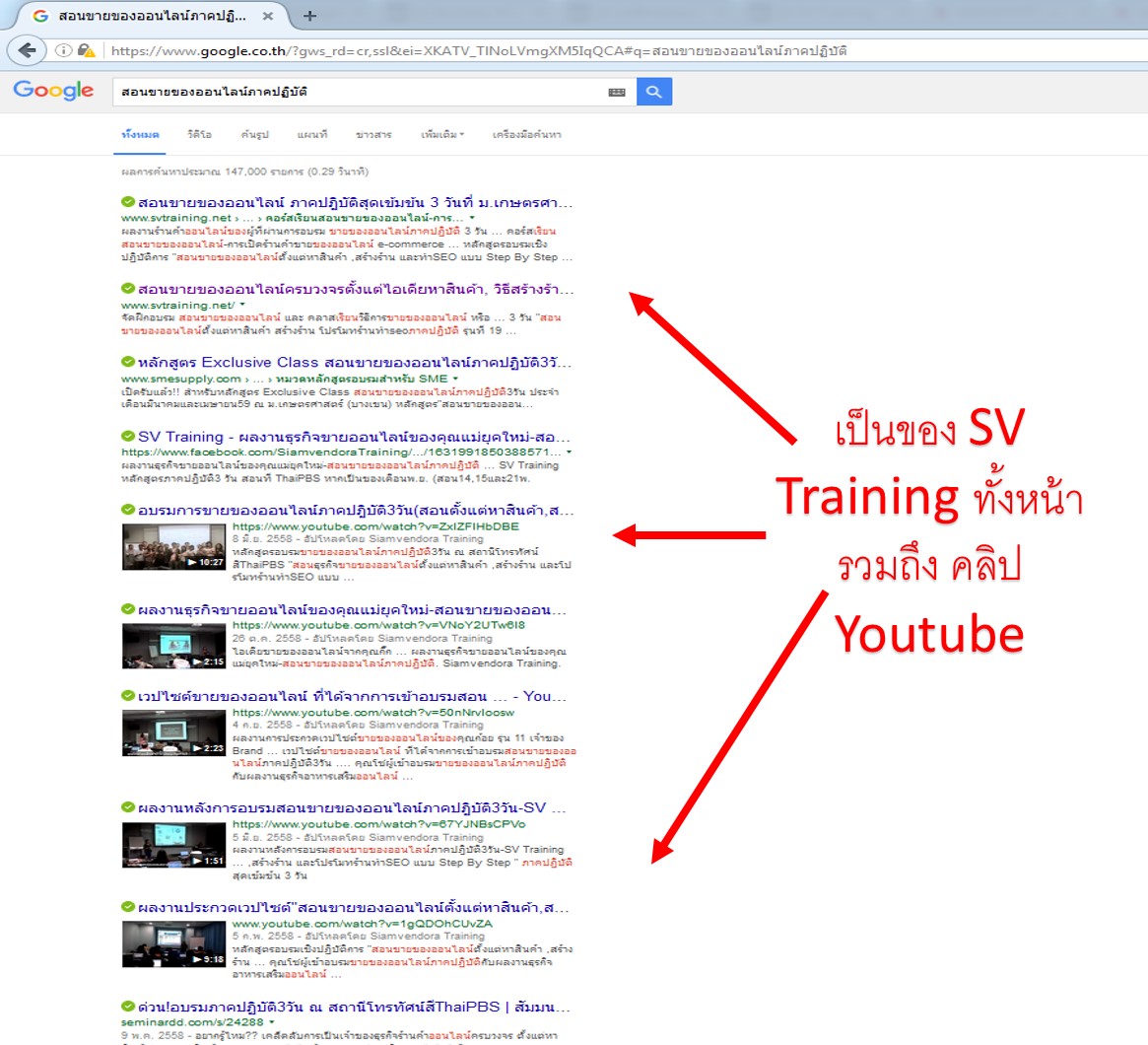Open result 'อบรมการขายของออนไลน์ภาคปฏิบัติ3วัน(สอนตั้งแต่หาสินค้า'
The image size is (1148, 1045).
(x=356, y=510)
